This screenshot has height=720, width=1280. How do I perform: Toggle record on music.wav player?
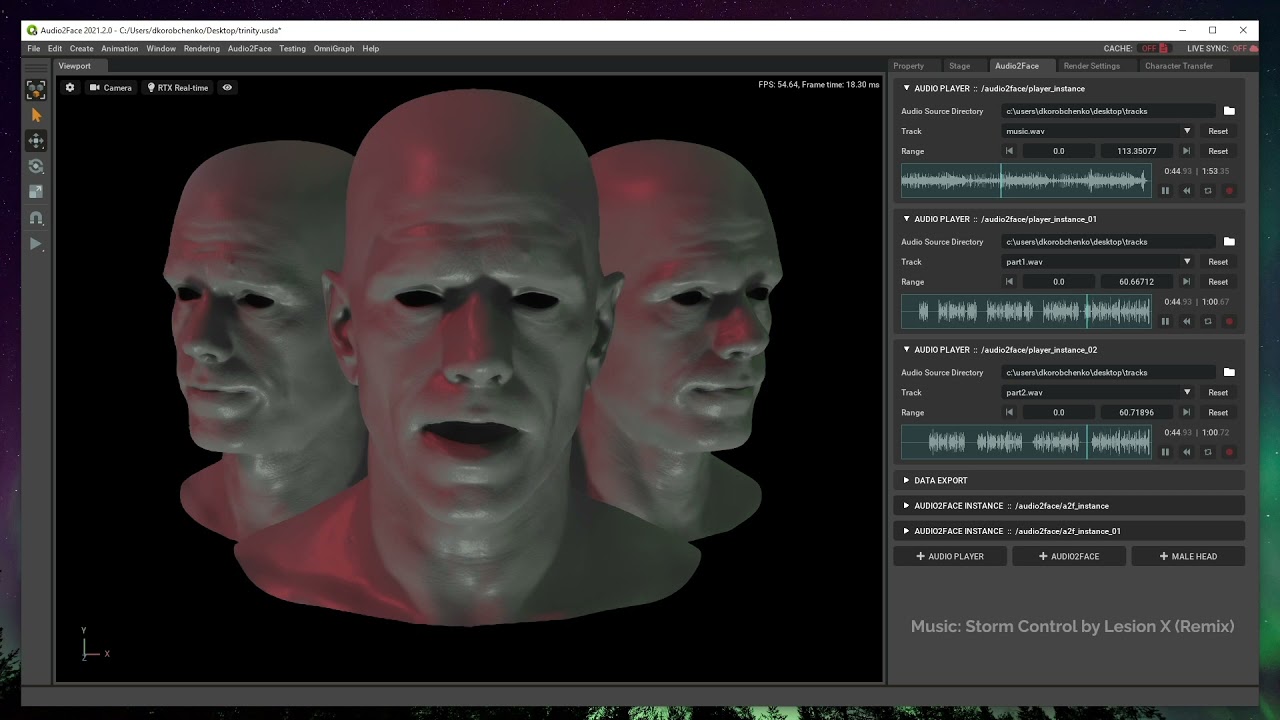(1230, 191)
